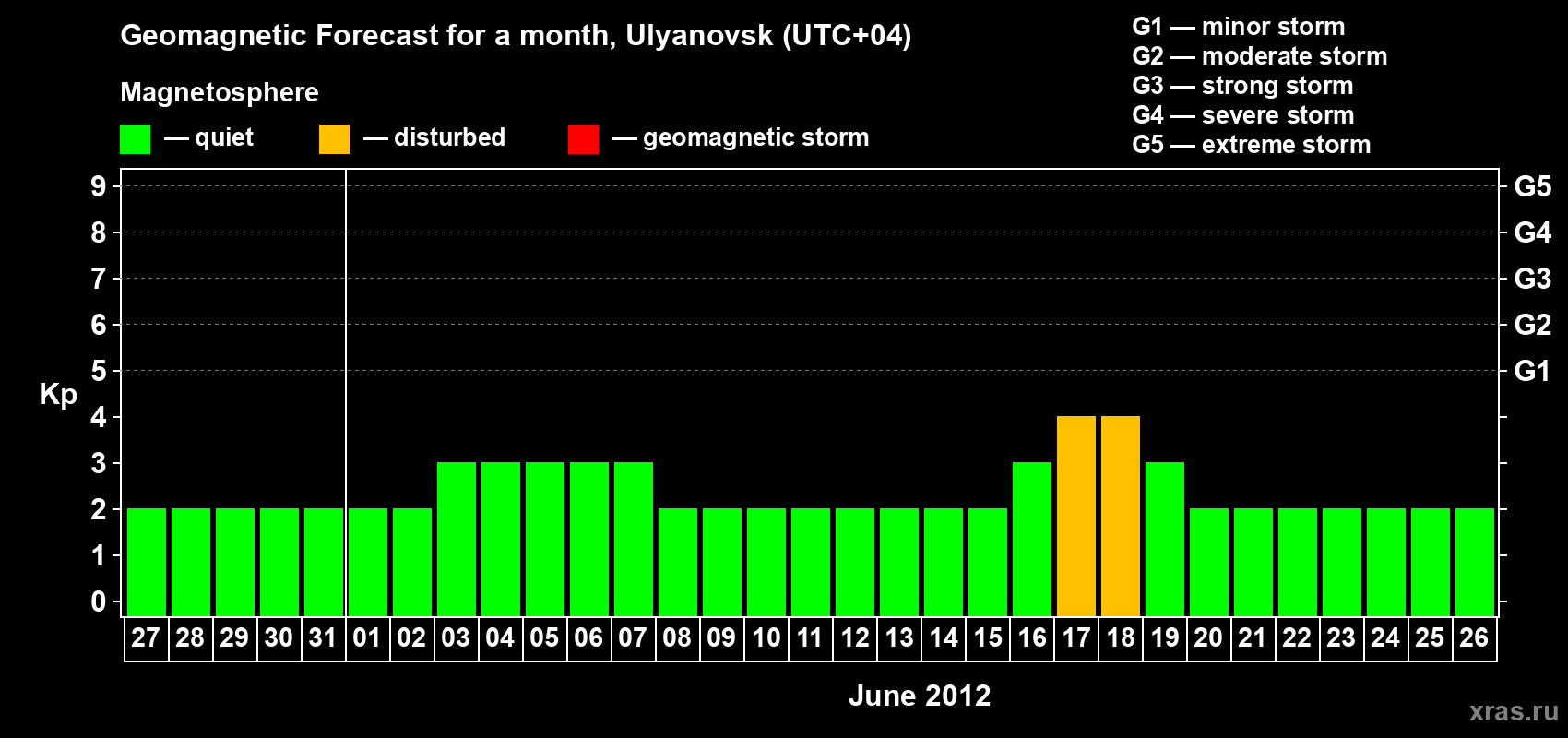
Task: Click date label 22 on the axis
Action: click(1297, 638)
